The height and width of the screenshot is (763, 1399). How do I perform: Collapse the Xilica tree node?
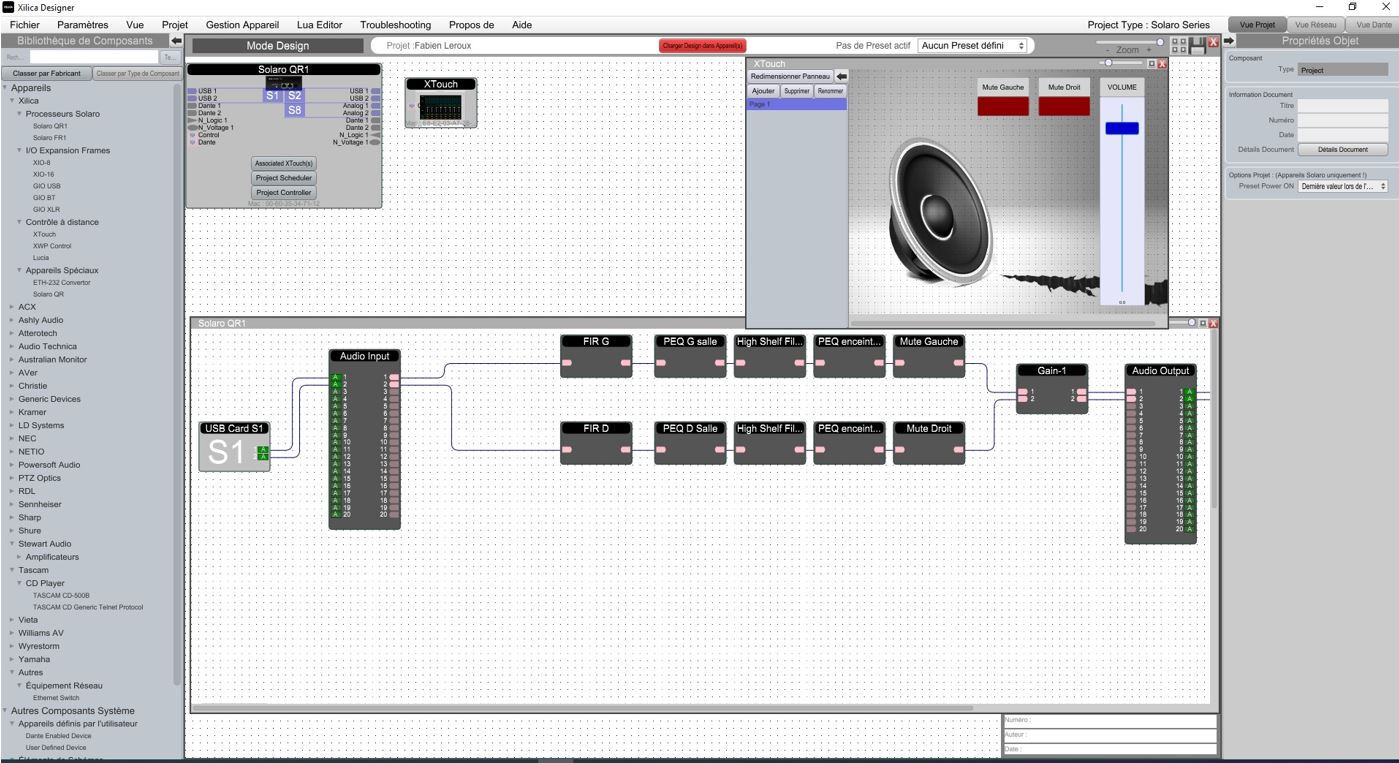[x=12, y=101]
